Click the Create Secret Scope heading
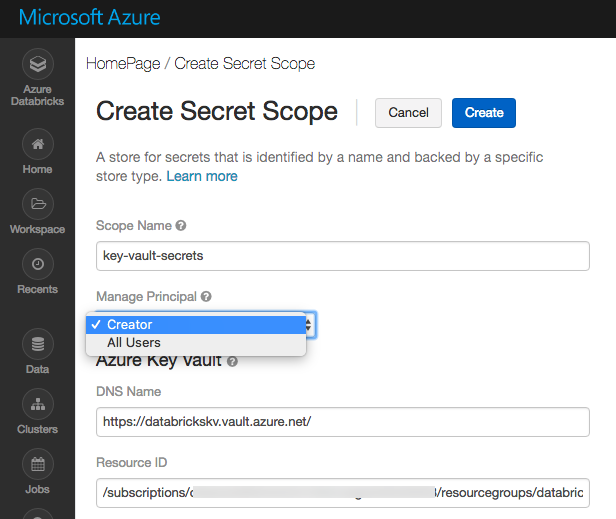The width and height of the screenshot is (616, 519). pos(217,111)
